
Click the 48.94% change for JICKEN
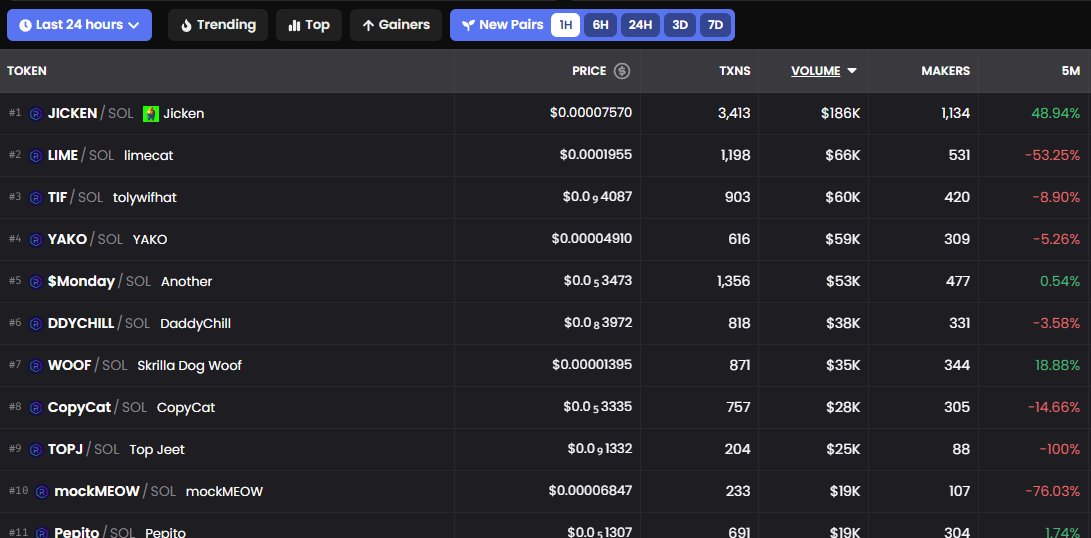click(x=1056, y=113)
